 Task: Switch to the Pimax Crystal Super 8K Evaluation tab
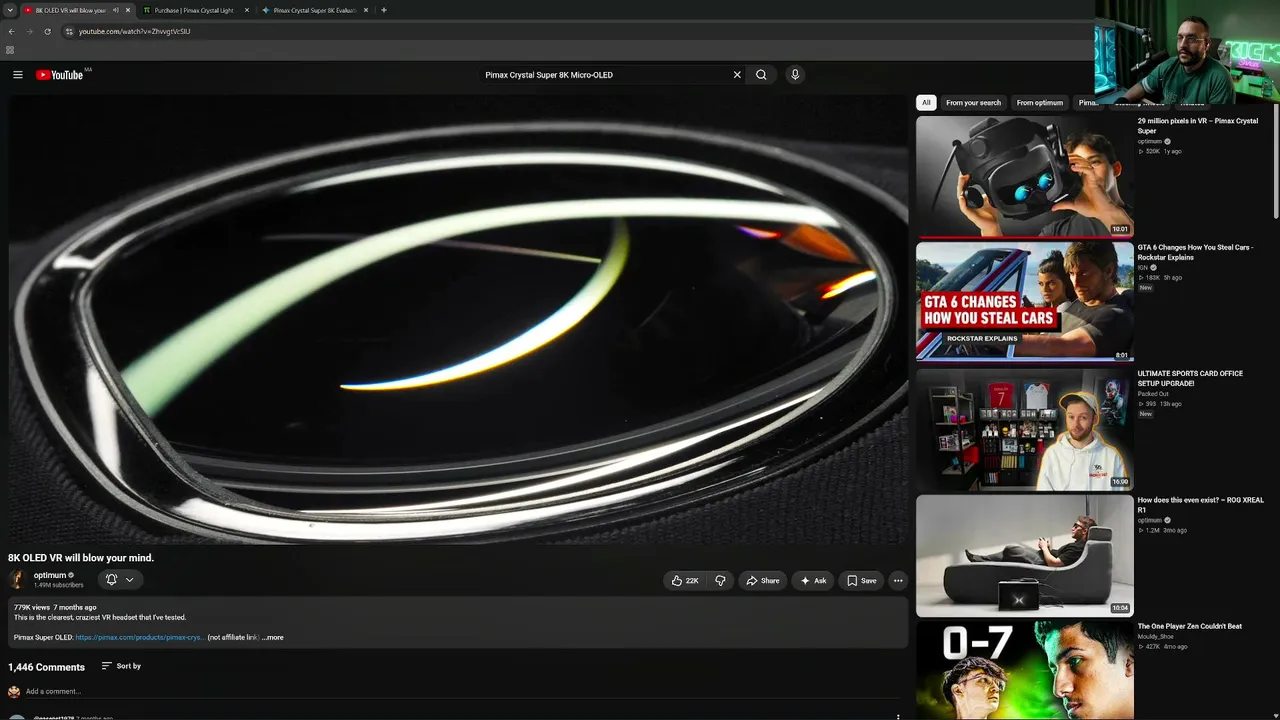click(314, 10)
